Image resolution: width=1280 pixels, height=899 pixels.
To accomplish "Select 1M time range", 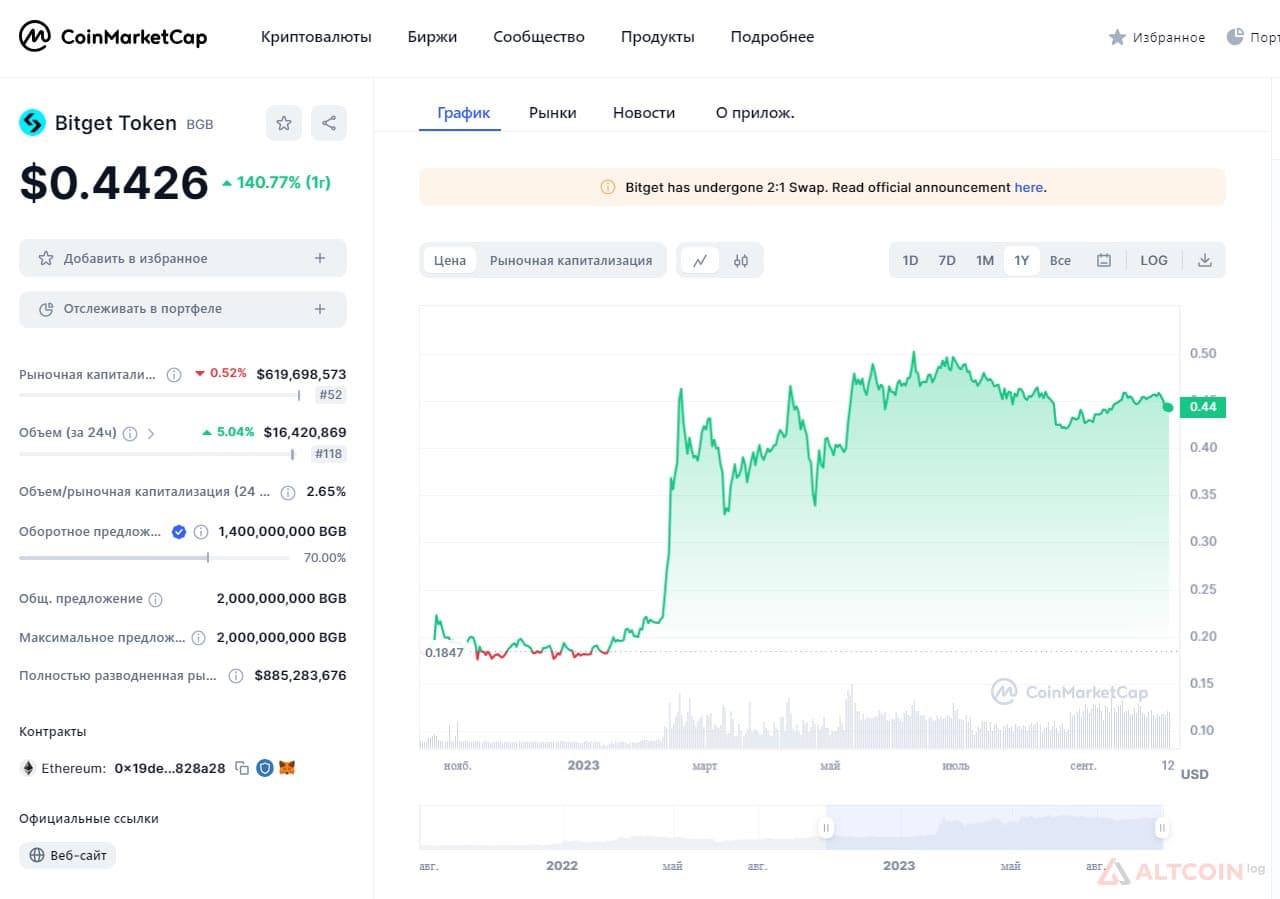I will point(985,260).
